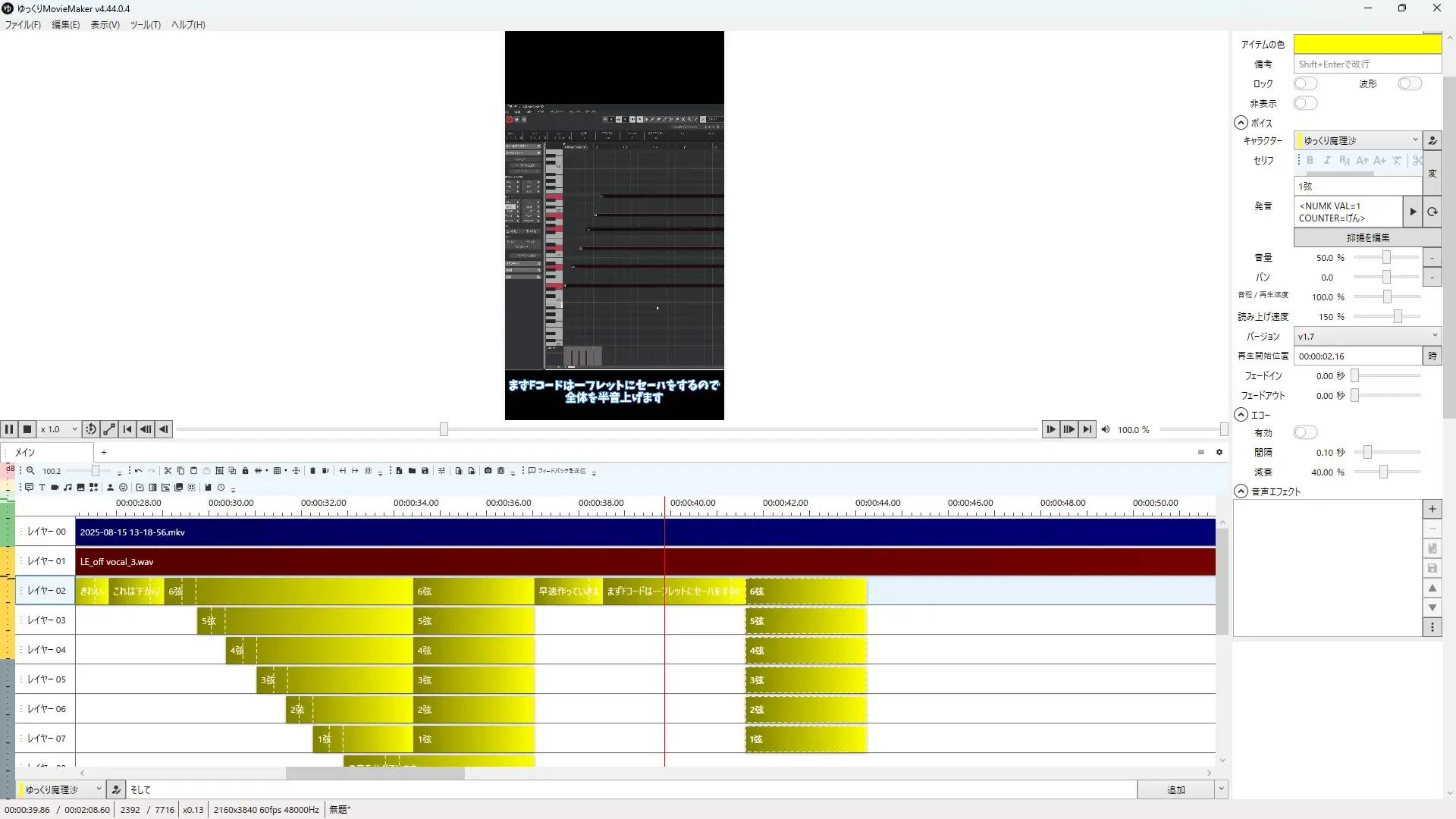Screen dimensions: 1456x819
Task: Open the ツール(T) menu
Action: 145,25
